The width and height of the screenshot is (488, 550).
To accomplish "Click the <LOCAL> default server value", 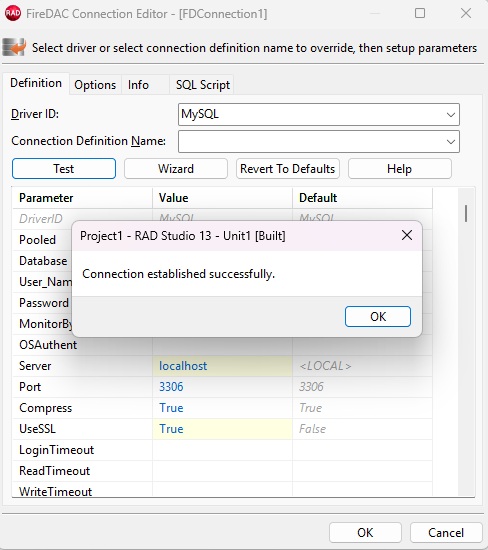I will click(x=362, y=366).
